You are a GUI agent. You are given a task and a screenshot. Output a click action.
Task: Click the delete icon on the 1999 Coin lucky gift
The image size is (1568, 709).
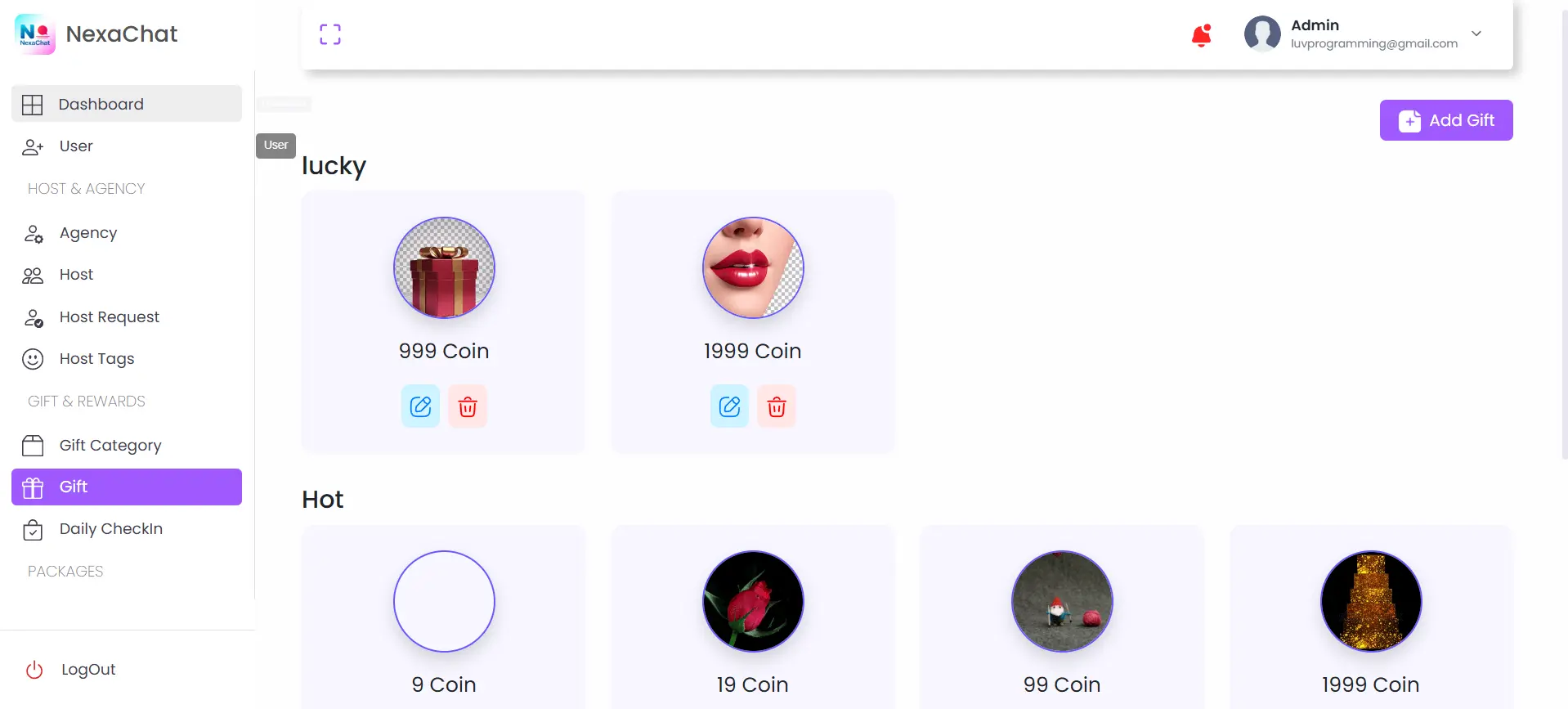coord(776,406)
